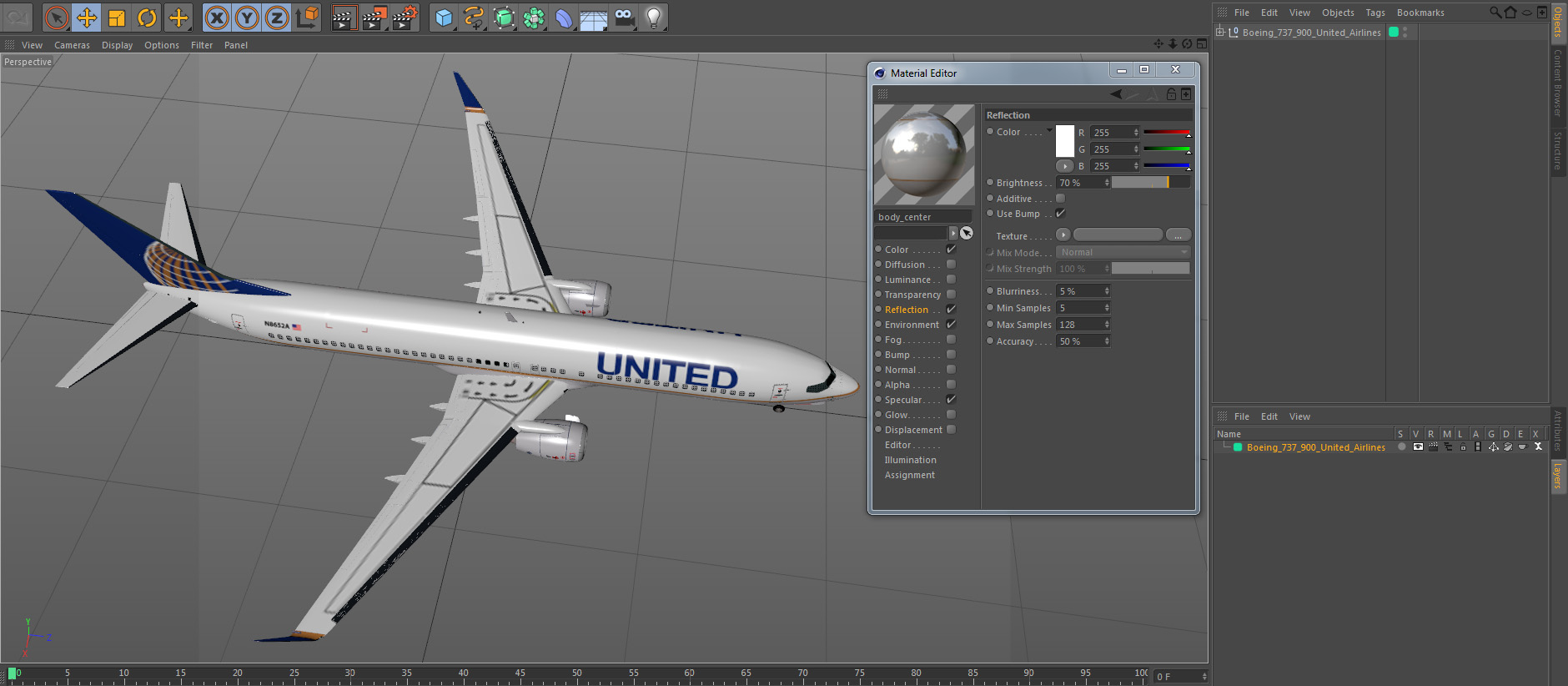Open the bend deformer icon

pos(564,18)
